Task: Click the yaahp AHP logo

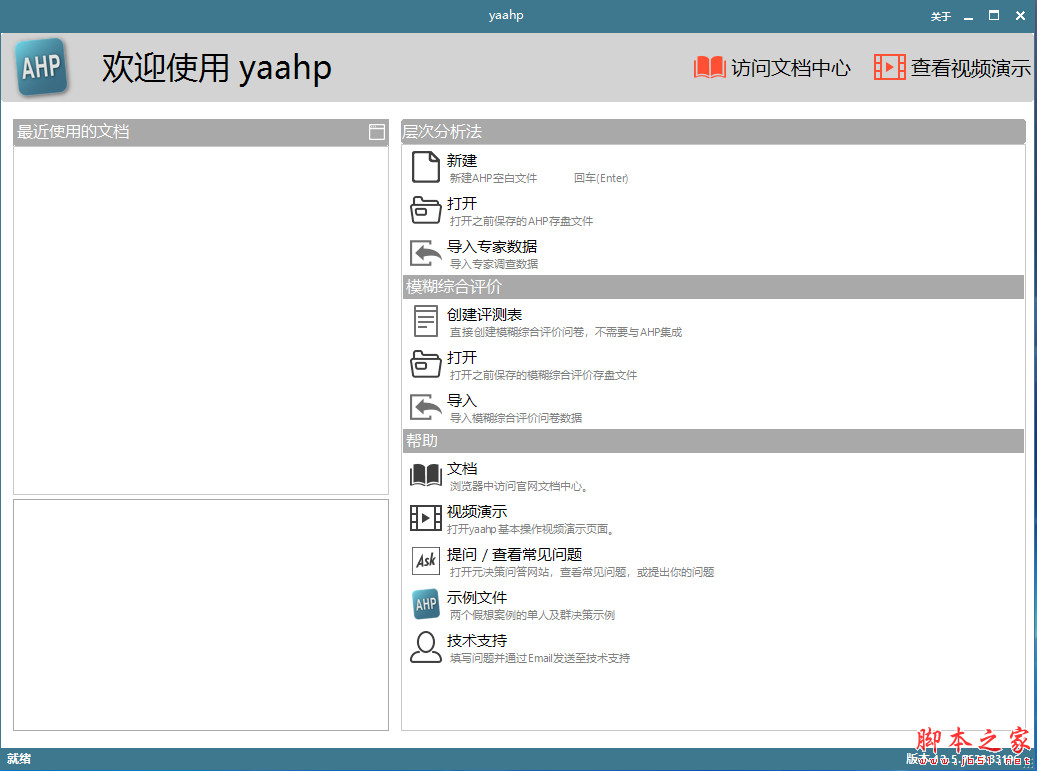Action: [41, 68]
